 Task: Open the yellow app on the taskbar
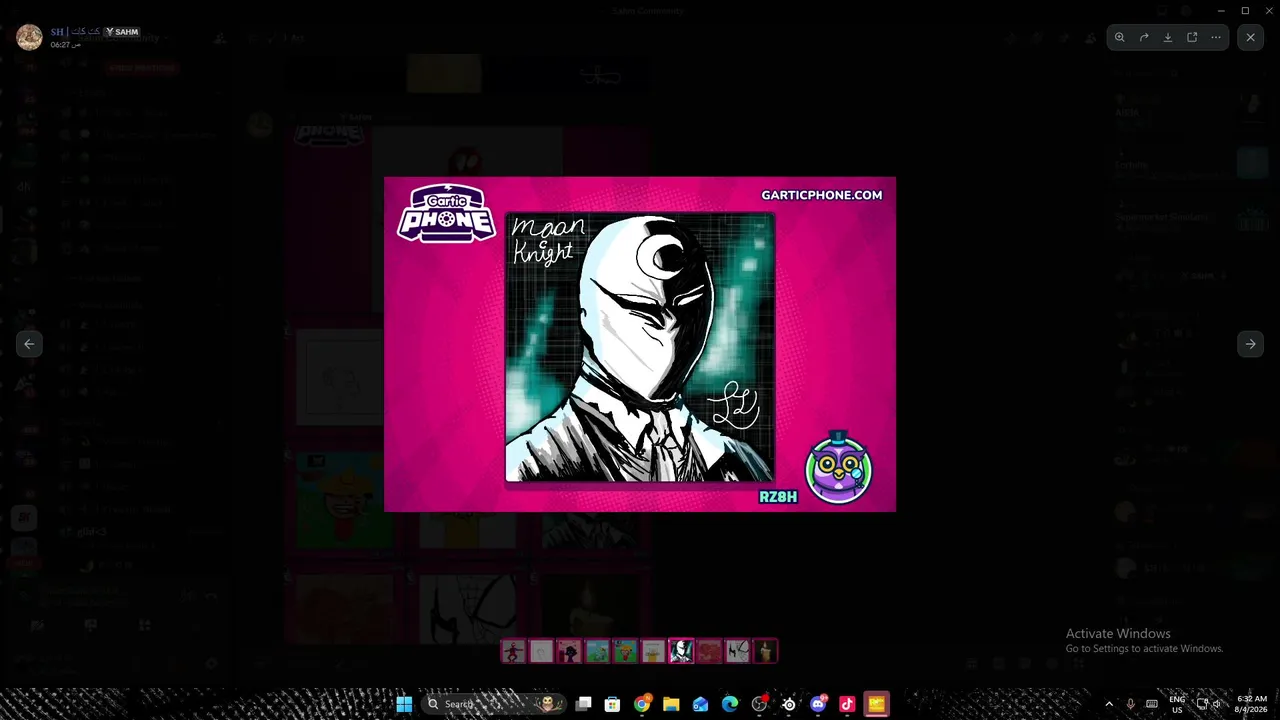click(x=876, y=704)
